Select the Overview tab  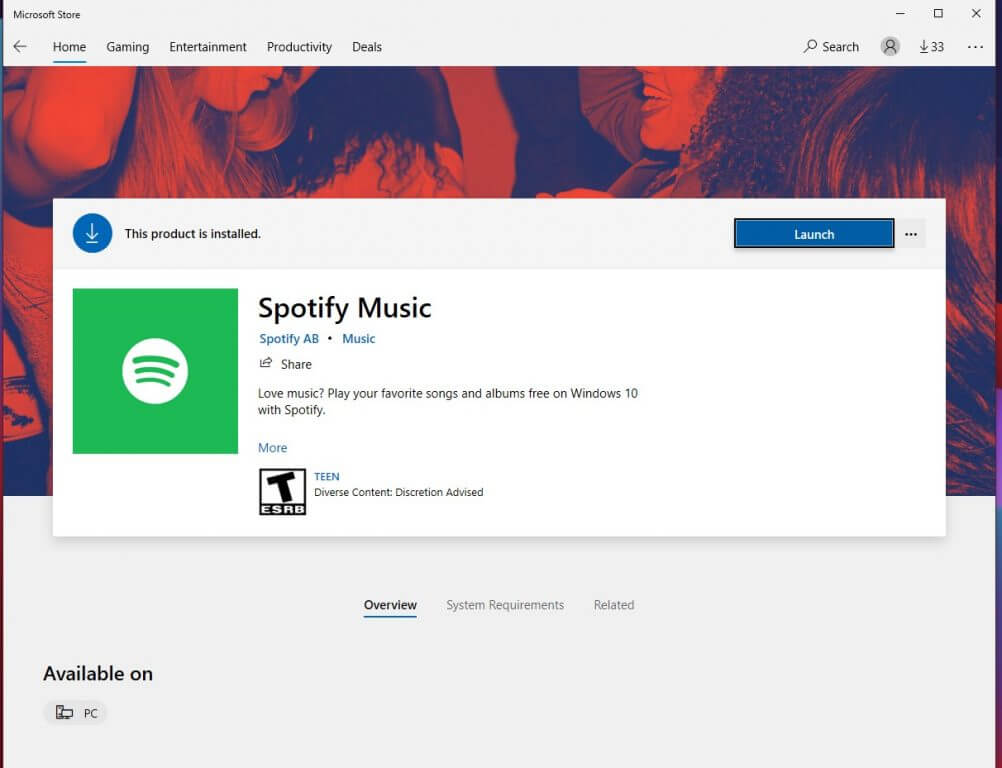[390, 605]
